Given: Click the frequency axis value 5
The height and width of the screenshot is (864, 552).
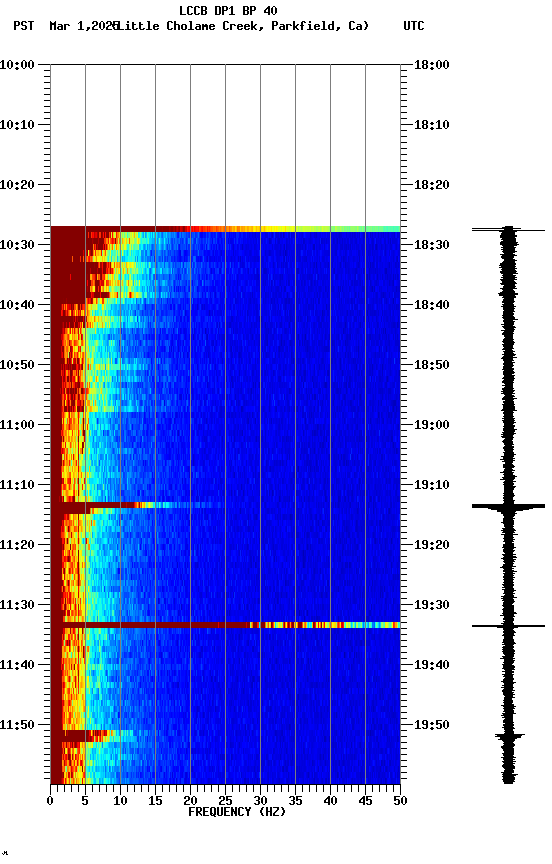Looking at the screenshot, I should (85, 801).
